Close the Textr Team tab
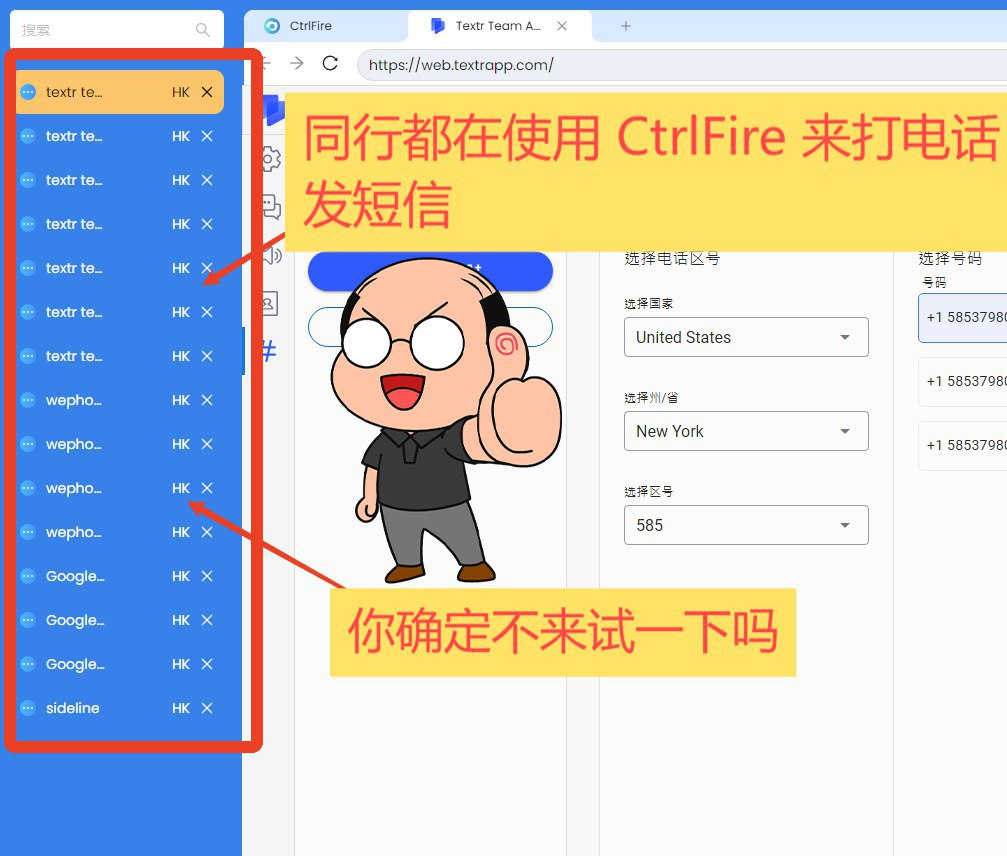The height and width of the screenshot is (856, 1007). [562, 26]
